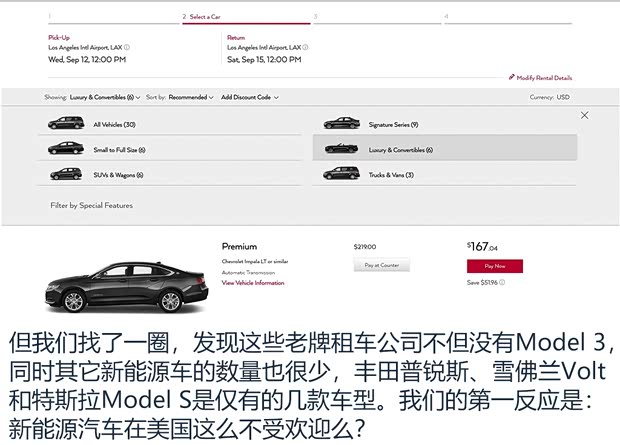Click the pencil icon next to Modify Rental Details
The width and height of the screenshot is (620, 445).
tap(512, 77)
